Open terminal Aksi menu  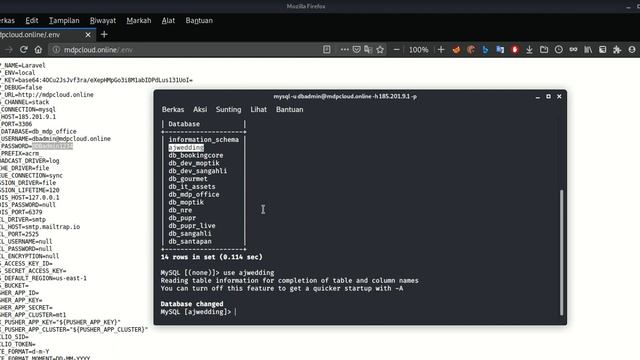(x=200, y=109)
